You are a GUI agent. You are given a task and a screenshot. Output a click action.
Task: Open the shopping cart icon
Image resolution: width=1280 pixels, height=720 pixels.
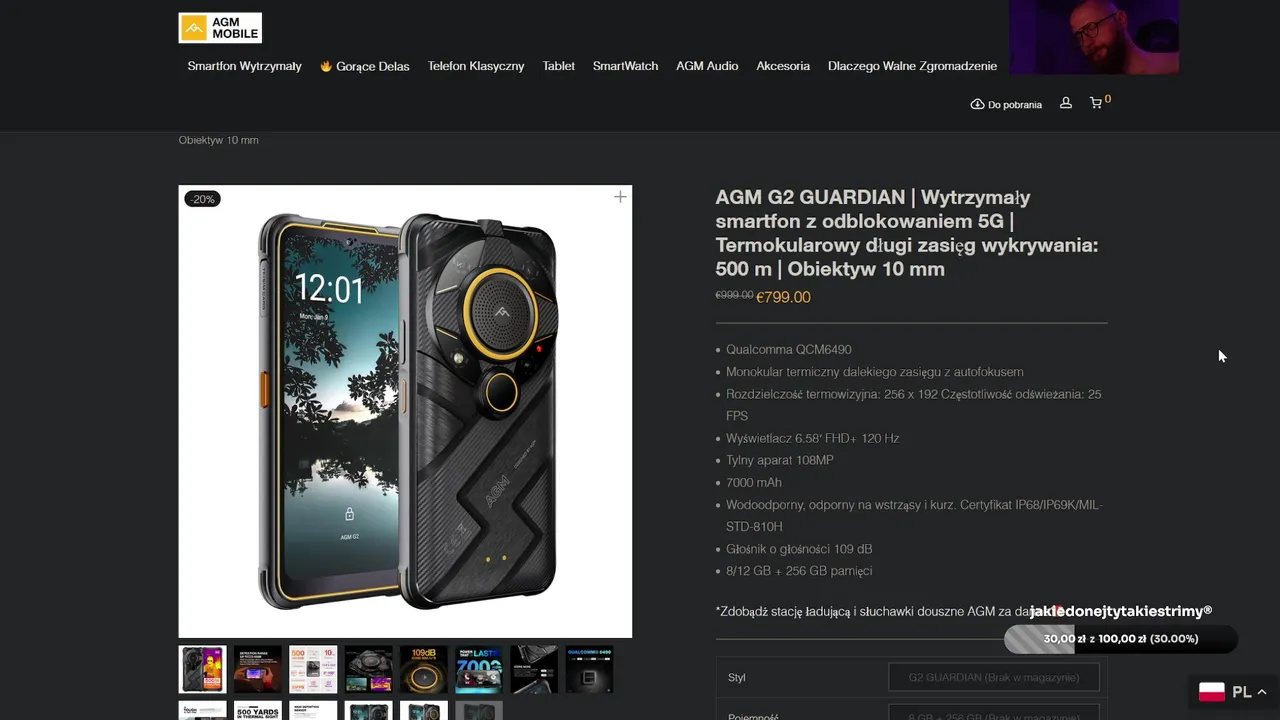pos(1096,103)
